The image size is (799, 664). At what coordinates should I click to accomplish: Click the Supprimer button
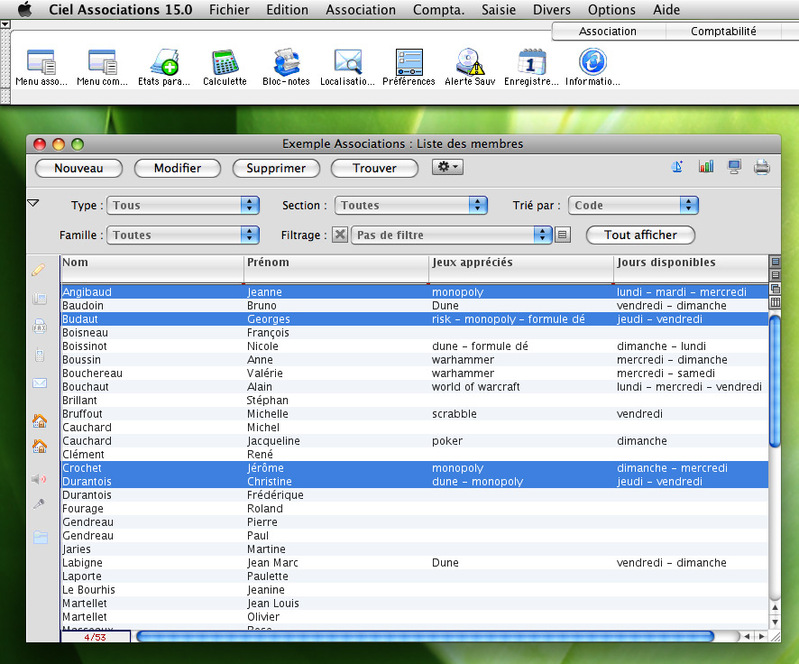tap(276, 168)
